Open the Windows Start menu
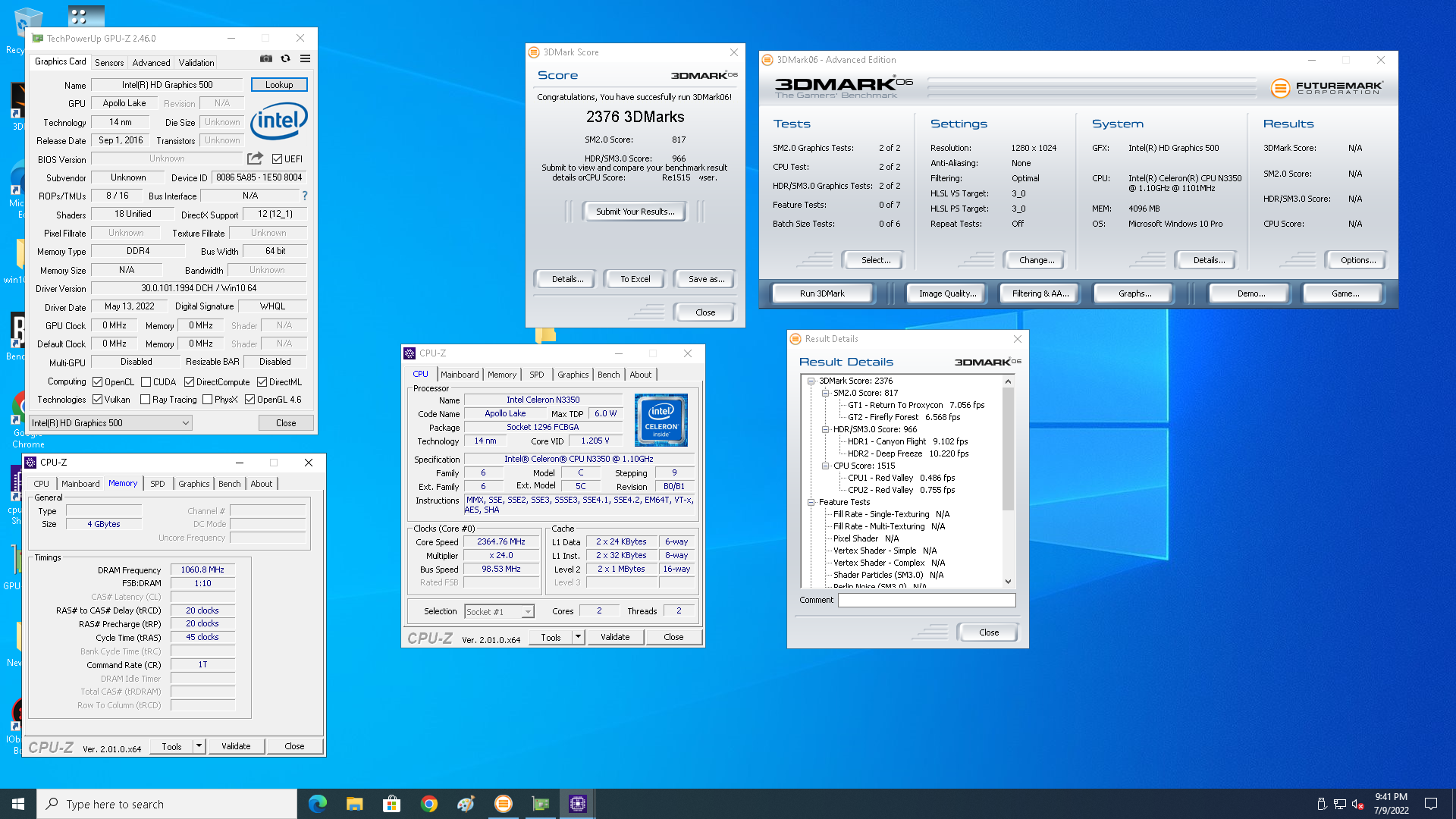The height and width of the screenshot is (819, 1456). pos(18,804)
